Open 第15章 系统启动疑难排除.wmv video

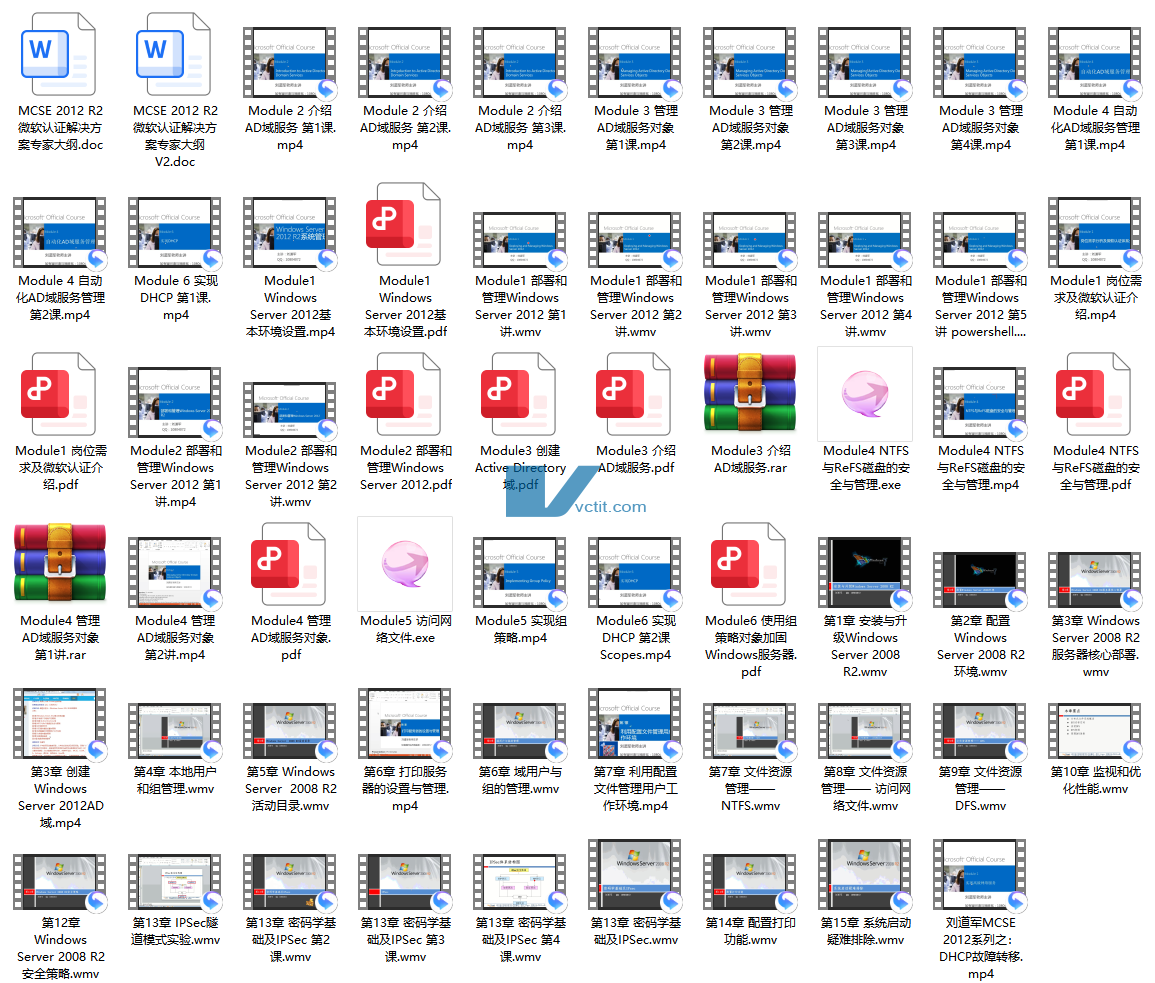click(865, 875)
